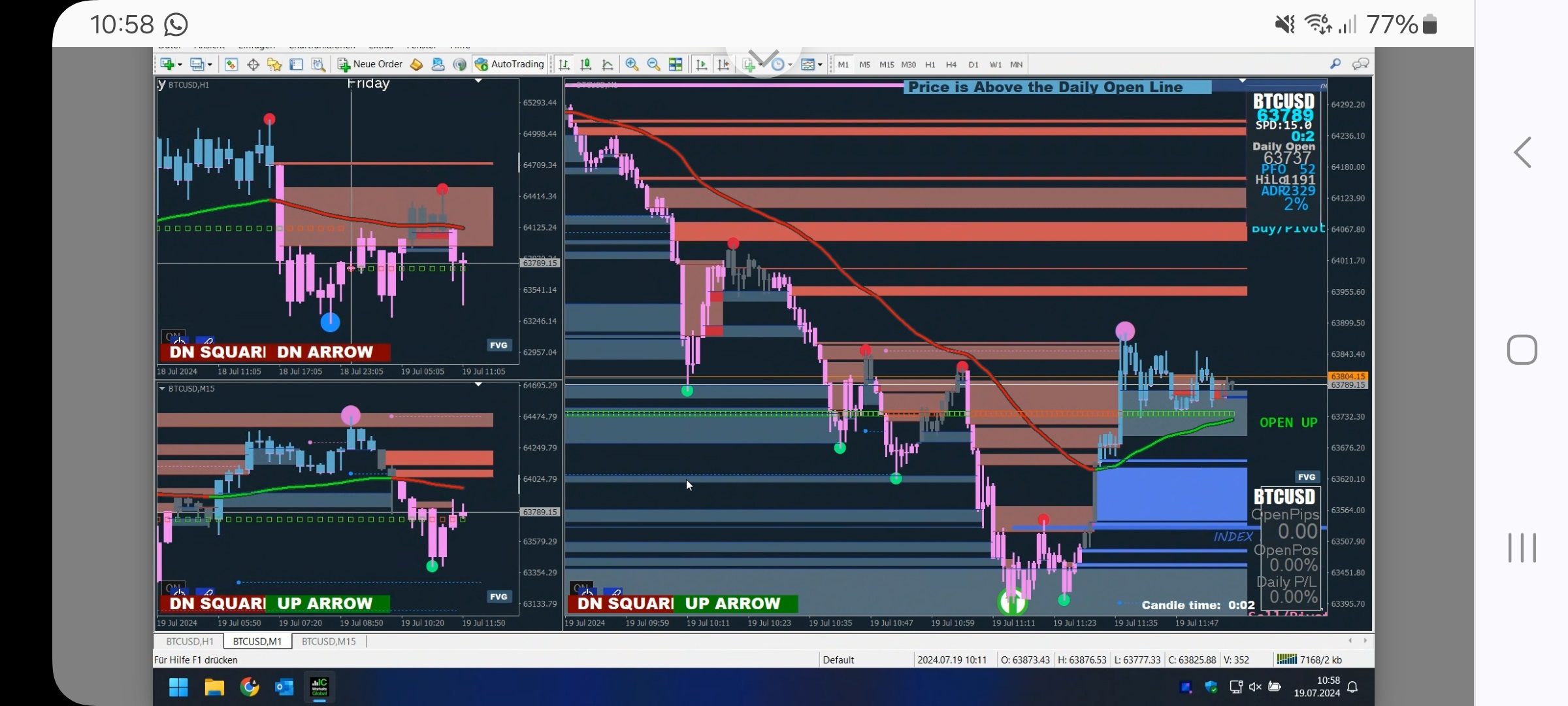1568x706 pixels.
Task: Toggle chart auto scroll icon
Action: (x=702, y=64)
